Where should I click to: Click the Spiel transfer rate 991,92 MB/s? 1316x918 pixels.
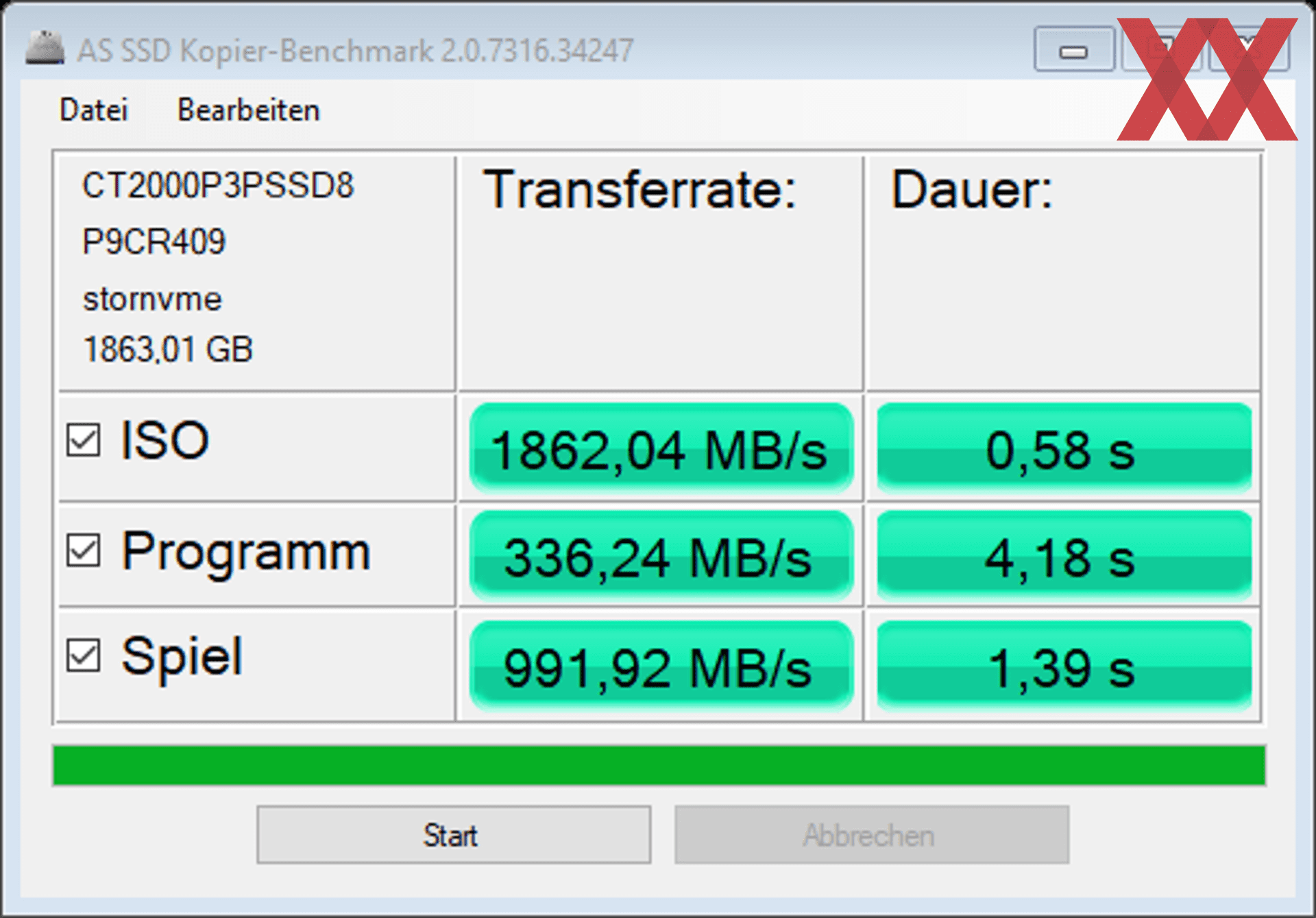click(x=661, y=666)
